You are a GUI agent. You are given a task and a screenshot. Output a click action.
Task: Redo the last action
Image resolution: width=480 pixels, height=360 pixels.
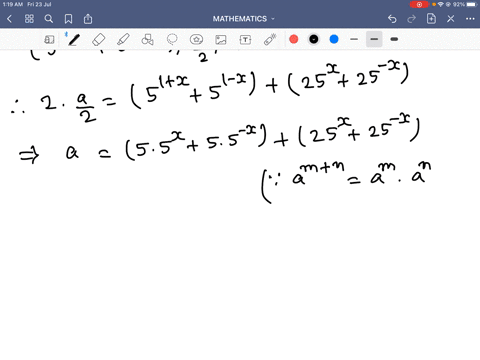412,19
